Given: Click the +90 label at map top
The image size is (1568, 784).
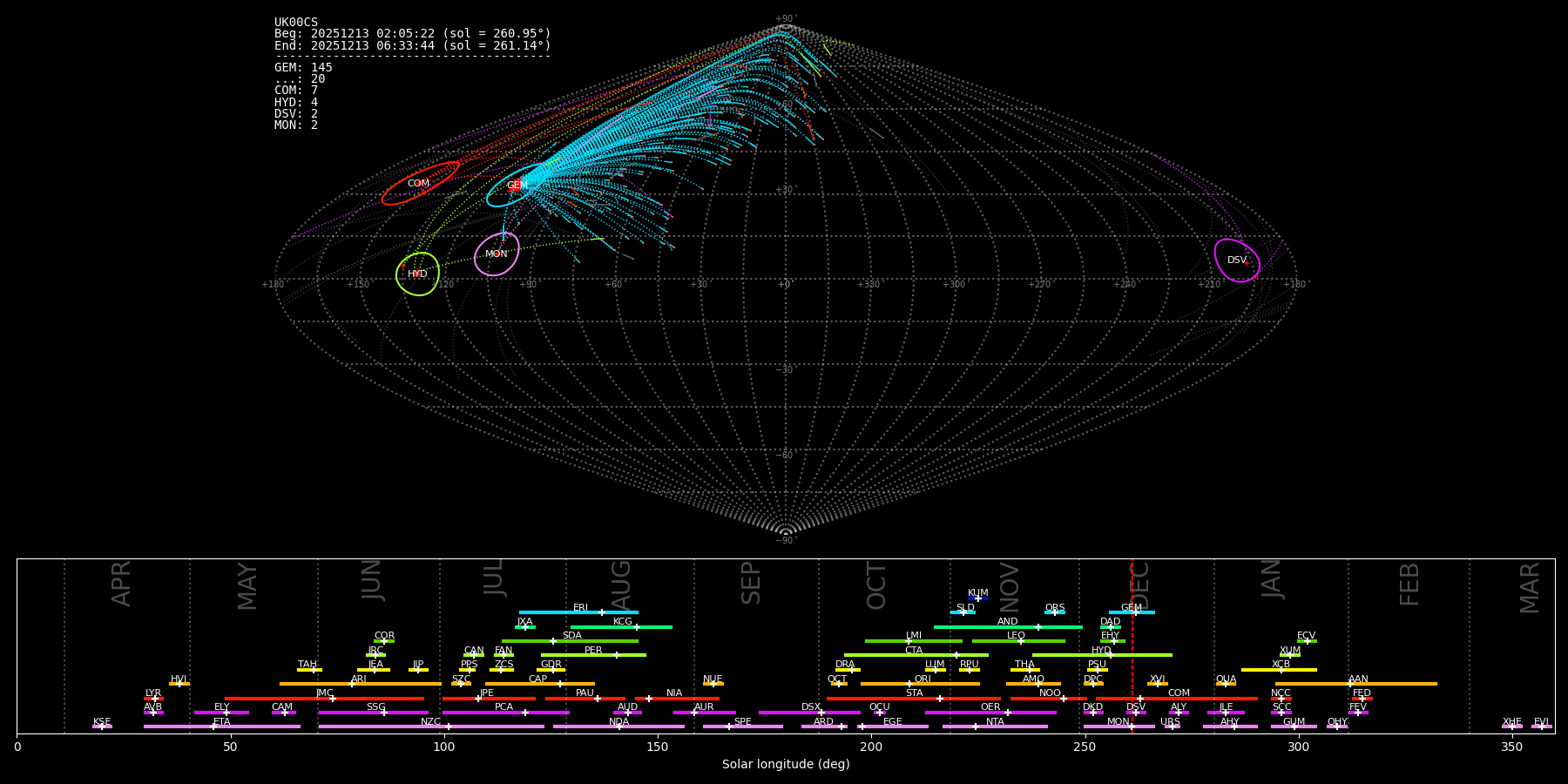Looking at the screenshot, I should 784,19.
